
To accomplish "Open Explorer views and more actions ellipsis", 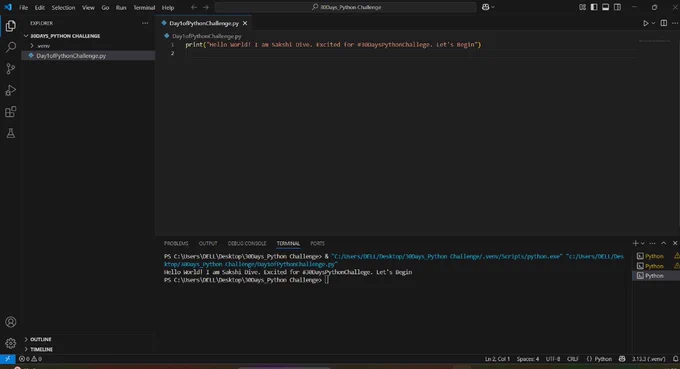I will 145,23.
